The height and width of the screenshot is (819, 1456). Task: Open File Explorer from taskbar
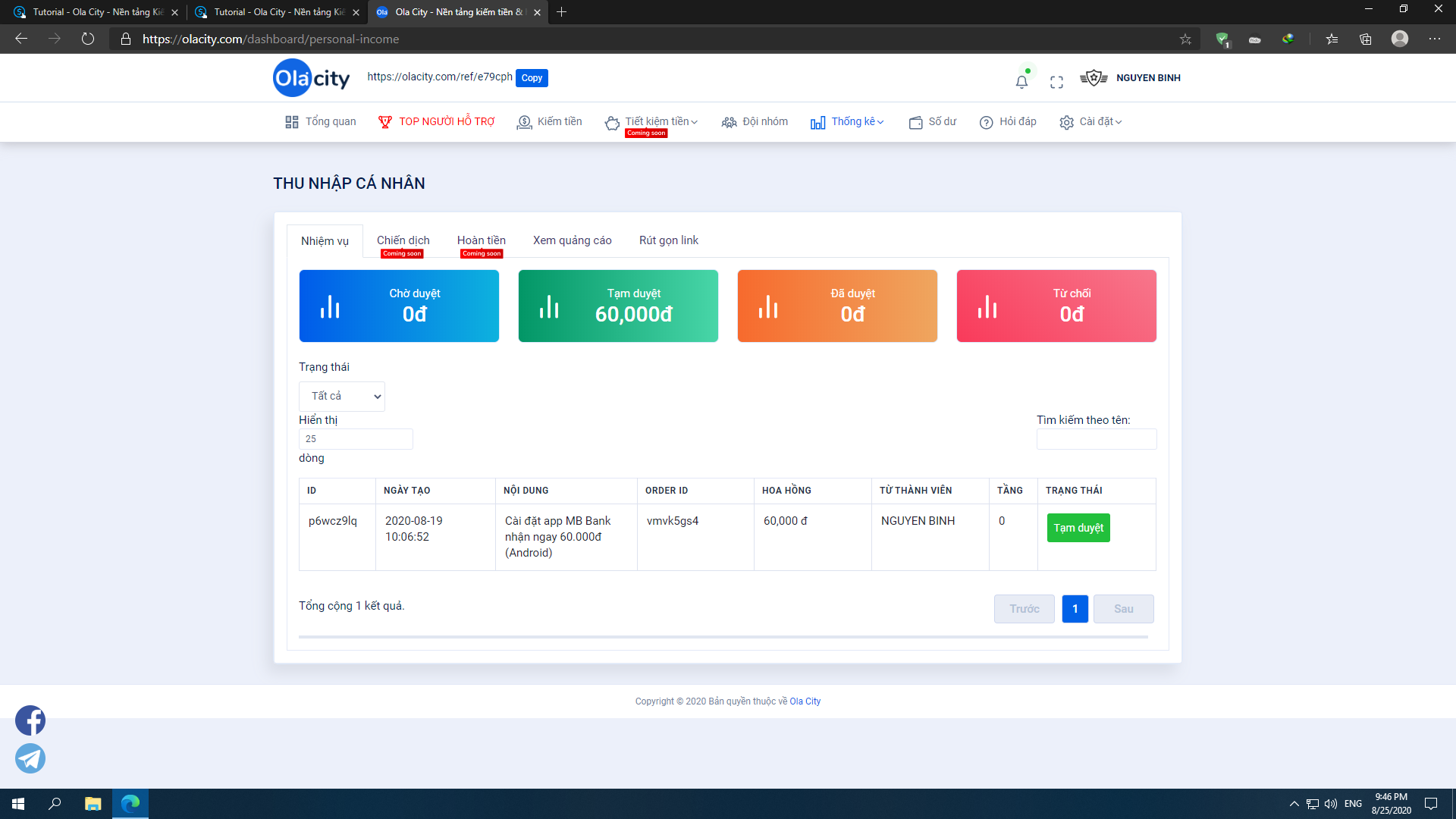point(93,804)
